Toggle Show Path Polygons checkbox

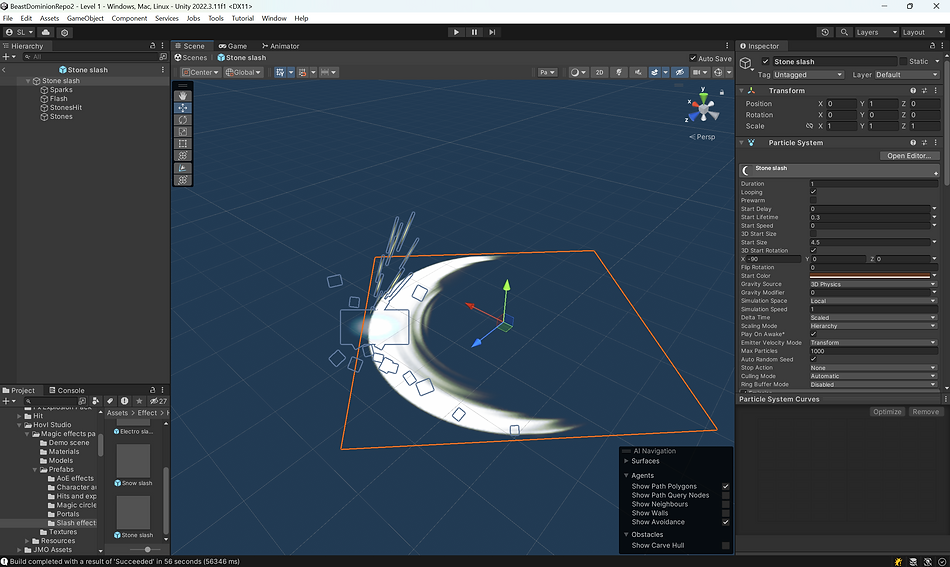pyautogui.click(x=725, y=486)
